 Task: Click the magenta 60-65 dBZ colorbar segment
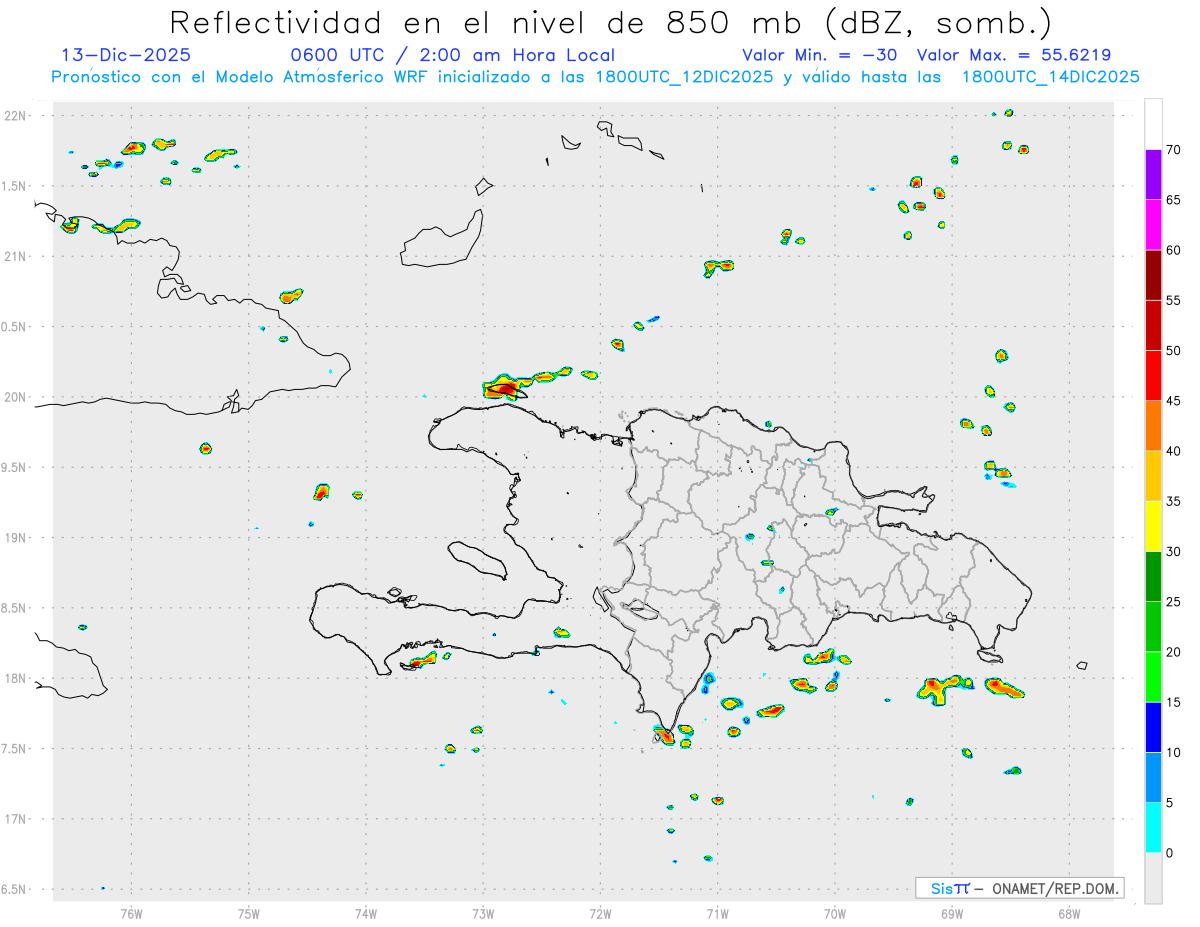[x=1153, y=224]
